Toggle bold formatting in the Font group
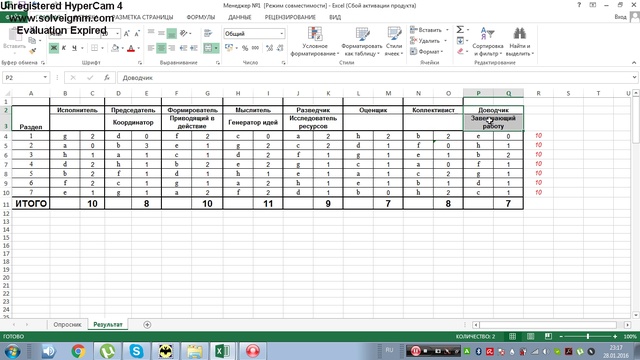The width and height of the screenshot is (640, 360). pos(53,48)
